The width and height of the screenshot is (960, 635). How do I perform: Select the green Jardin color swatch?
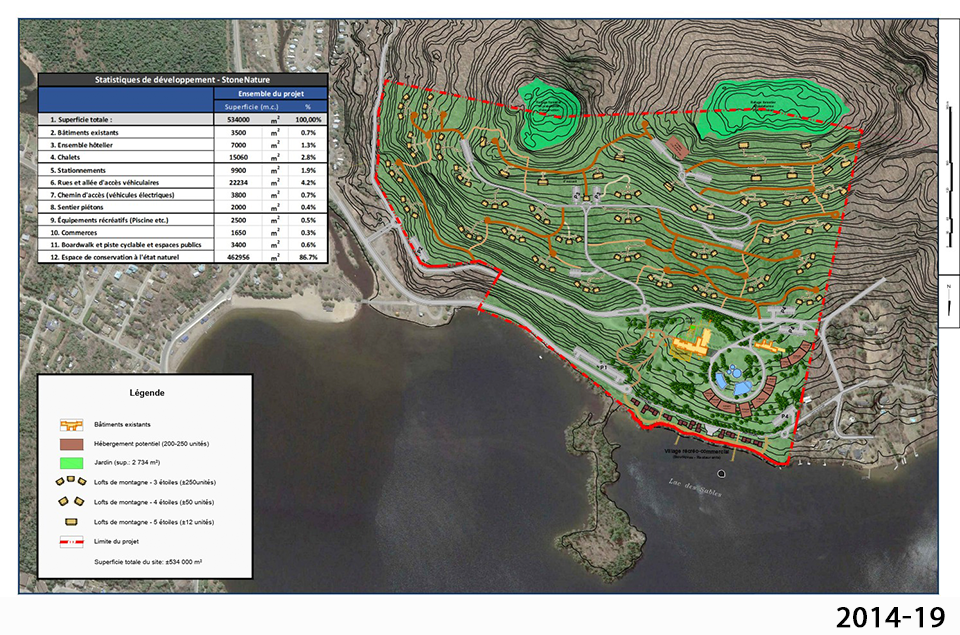click(70, 462)
